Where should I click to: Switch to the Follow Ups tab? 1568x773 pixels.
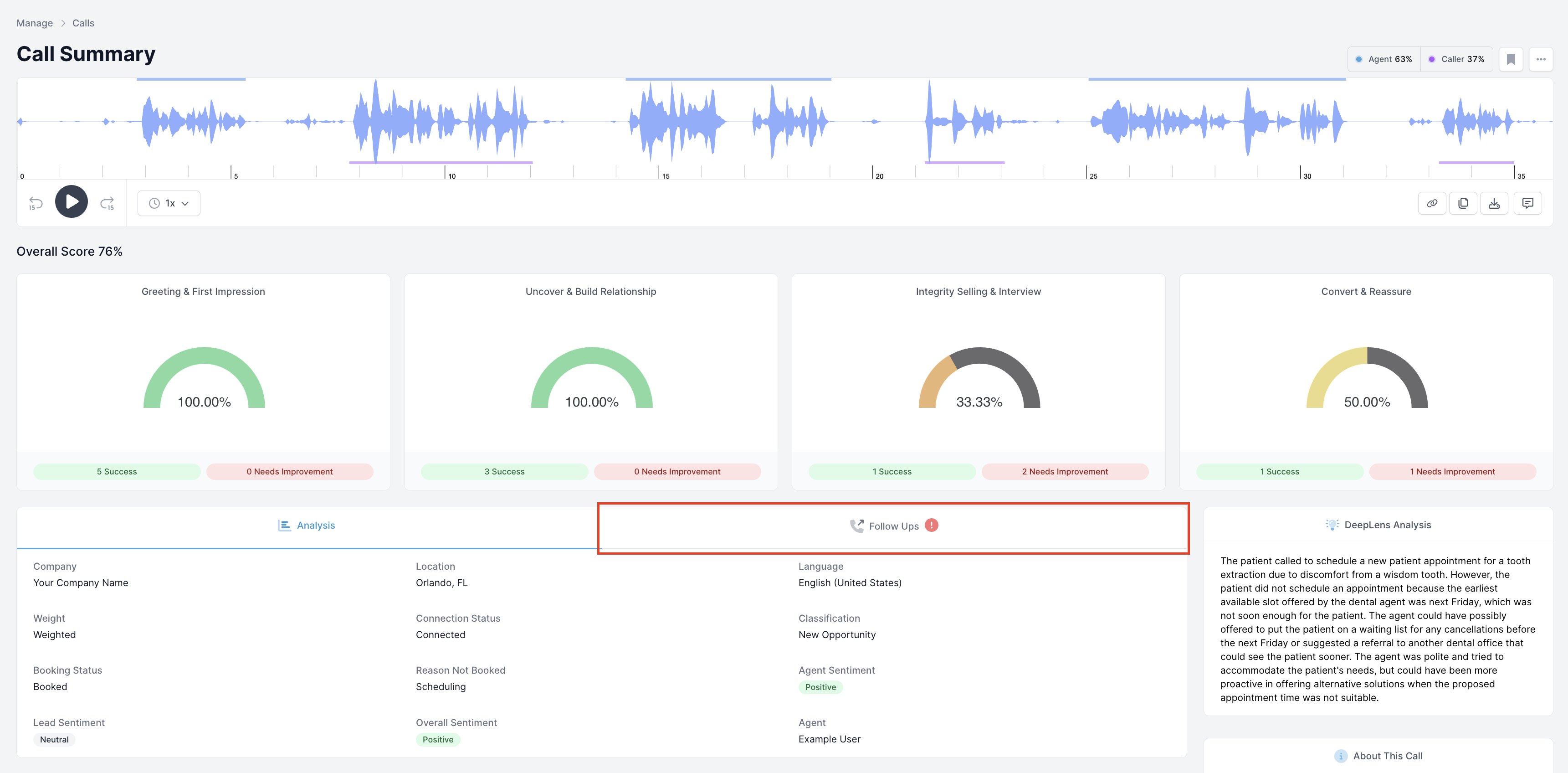(894, 526)
